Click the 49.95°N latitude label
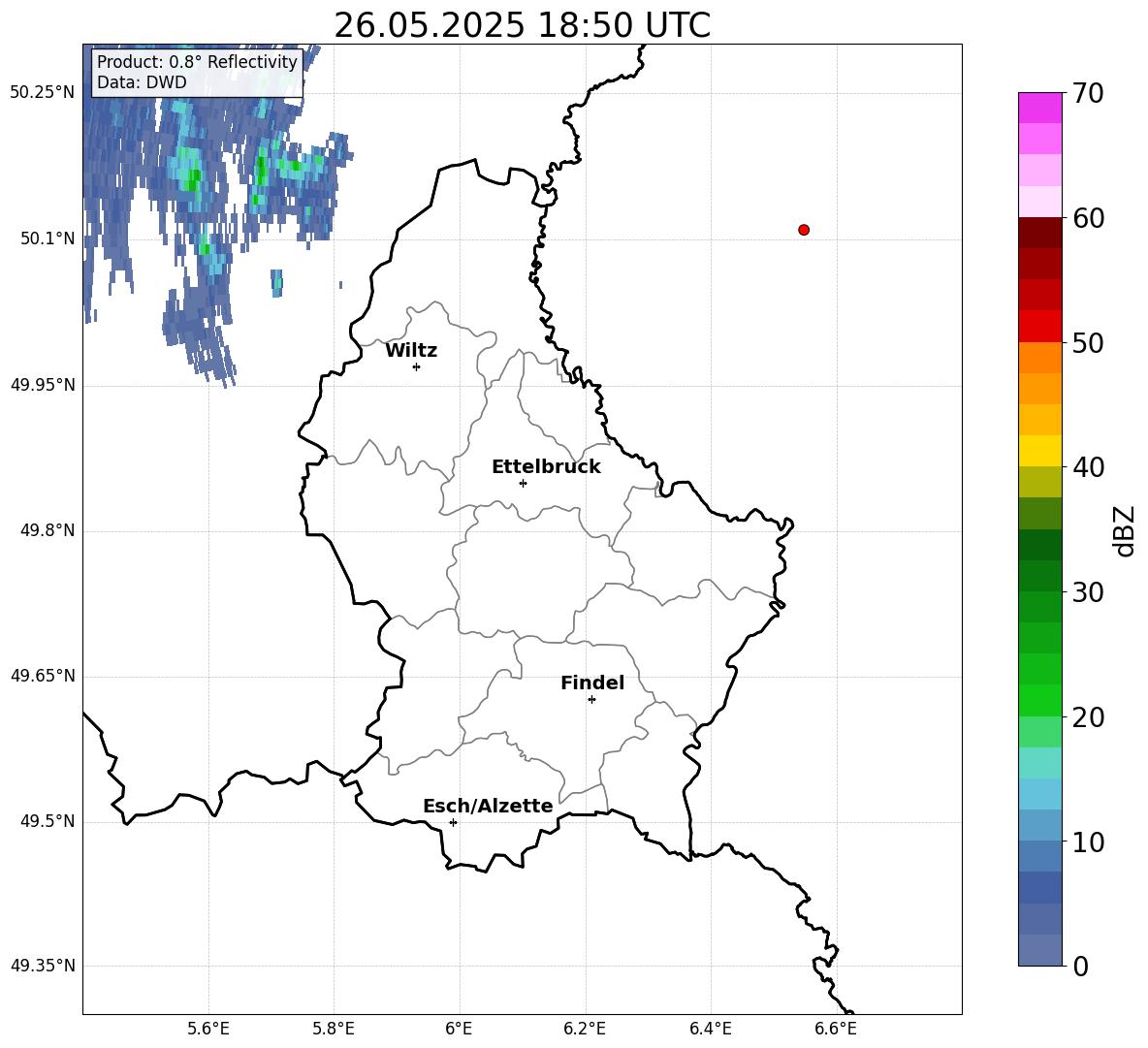Image resolution: width=1148 pixels, height=1048 pixels. point(43,385)
